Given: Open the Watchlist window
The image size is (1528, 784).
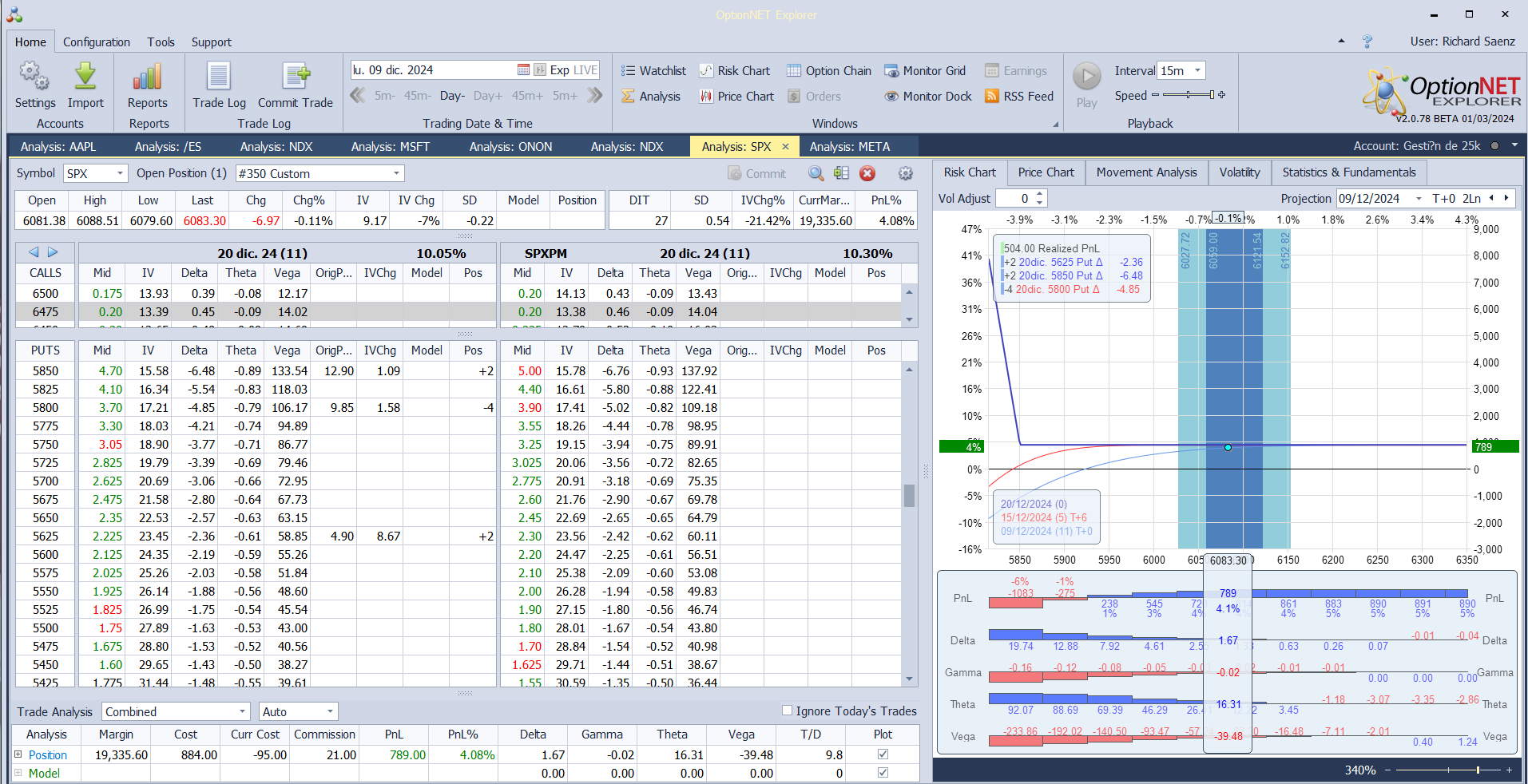Looking at the screenshot, I should click(x=653, y=71).
